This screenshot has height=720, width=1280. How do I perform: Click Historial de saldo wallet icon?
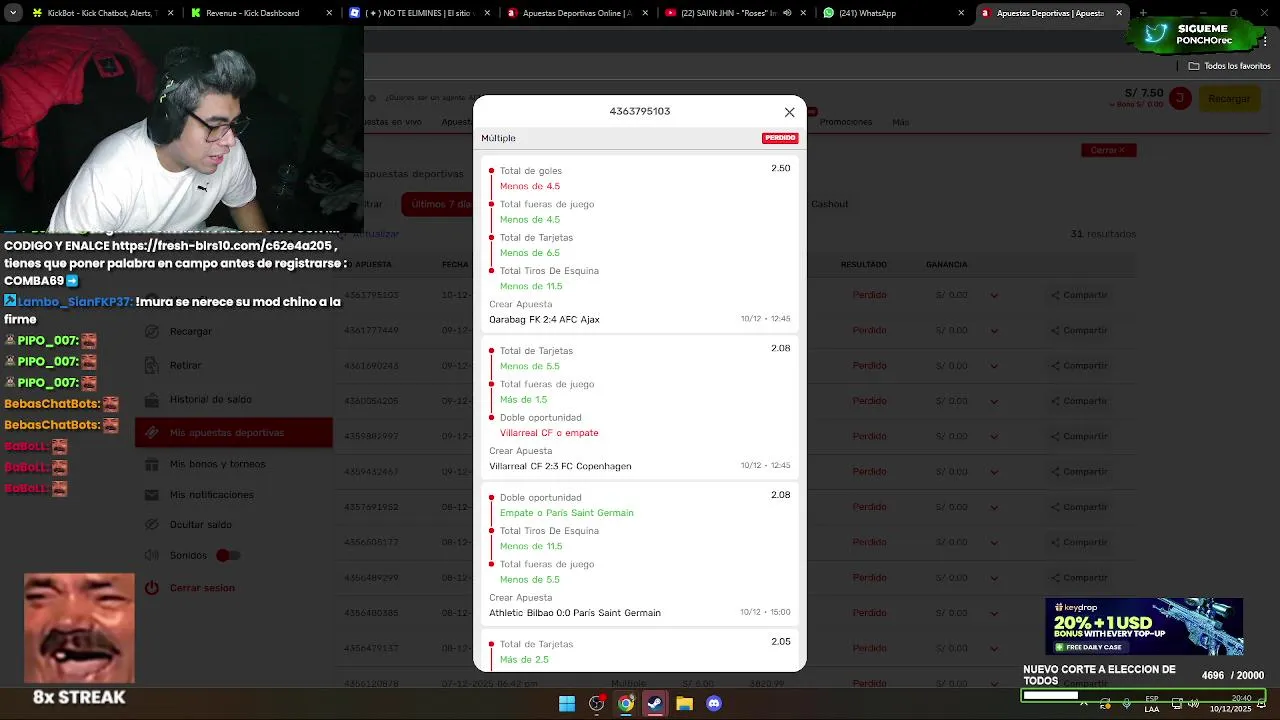point(152,399)
